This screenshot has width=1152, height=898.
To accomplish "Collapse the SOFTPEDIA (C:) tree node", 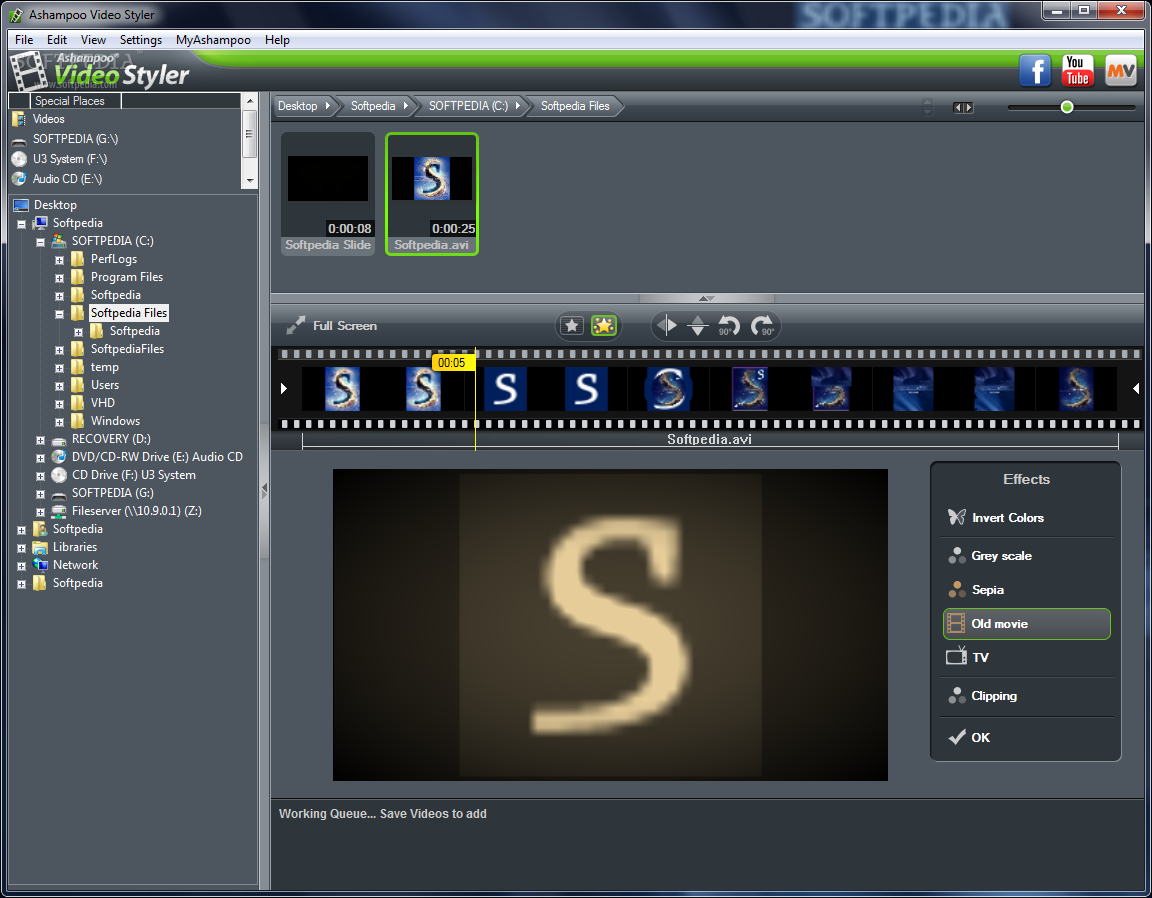I will (x=40, y=242).
